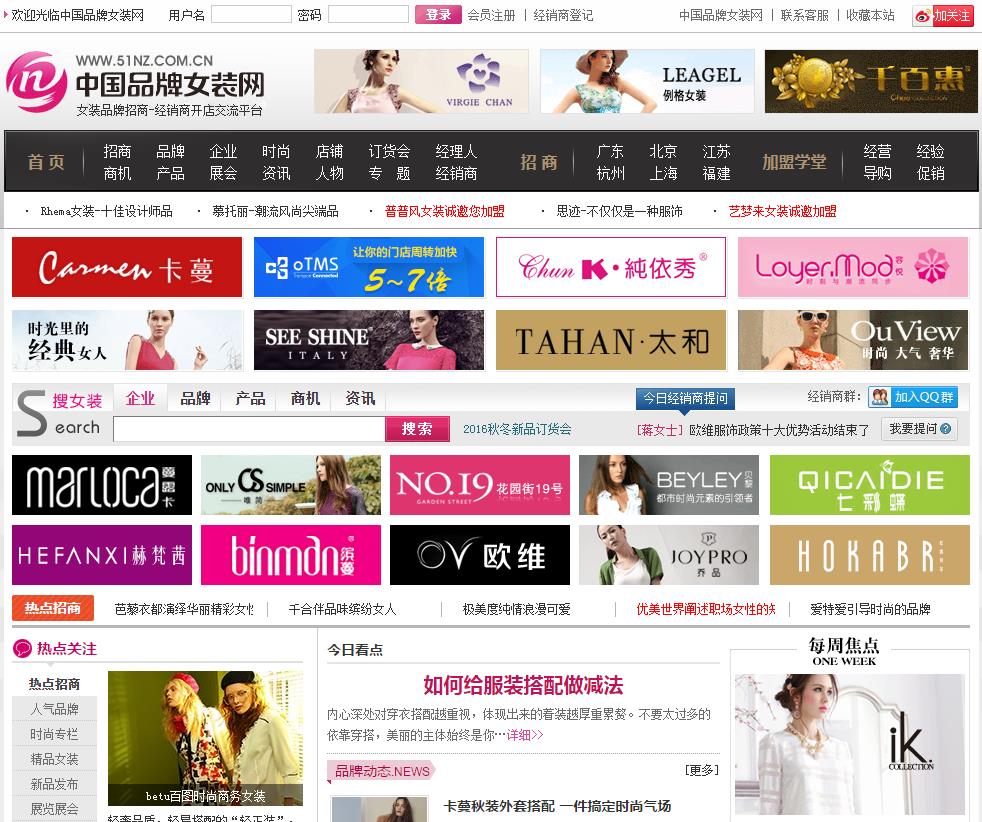The image size is (982, 822).
Task: Open 2016秋冬新品订货会 link
Action: click(x=517, y=429)
